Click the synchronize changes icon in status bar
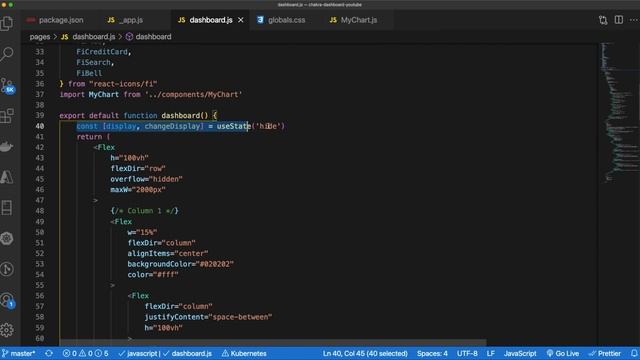 (x=49, y=353)
